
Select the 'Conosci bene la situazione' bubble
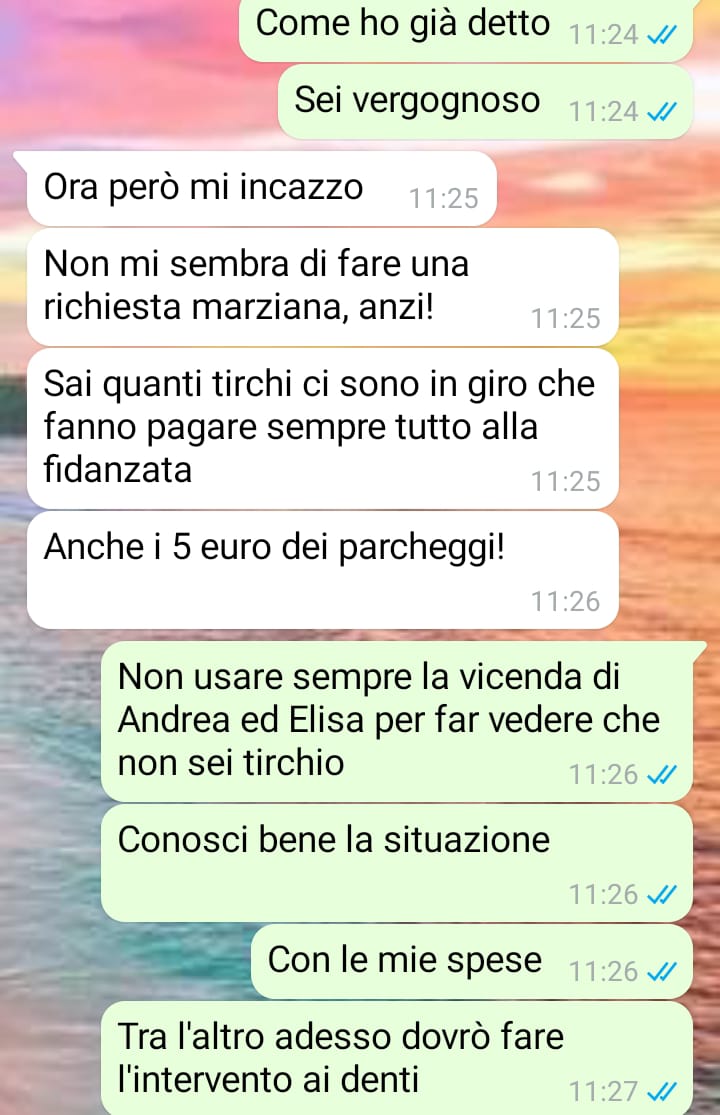pyautogui.click(x=397, y=863)
